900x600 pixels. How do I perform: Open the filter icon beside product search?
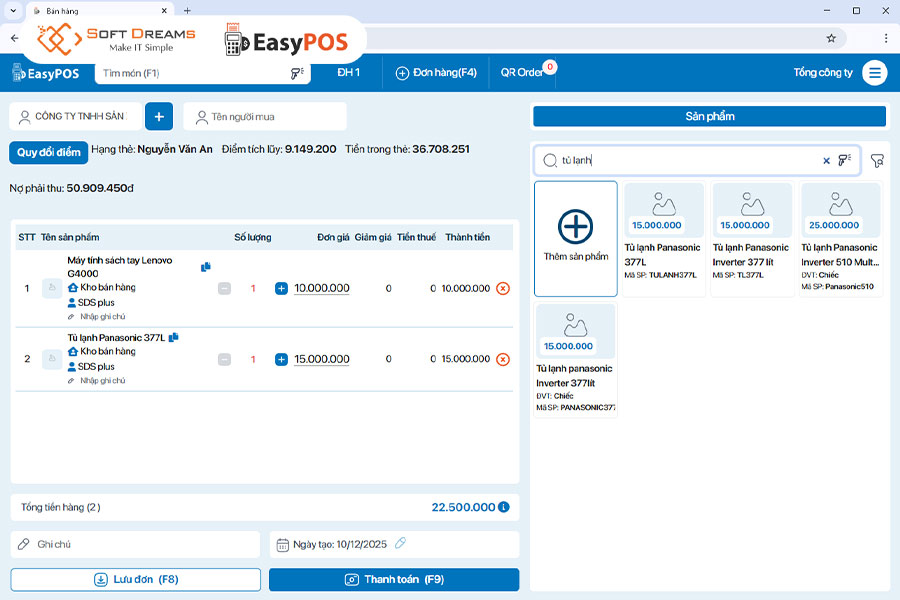point(877,159)
